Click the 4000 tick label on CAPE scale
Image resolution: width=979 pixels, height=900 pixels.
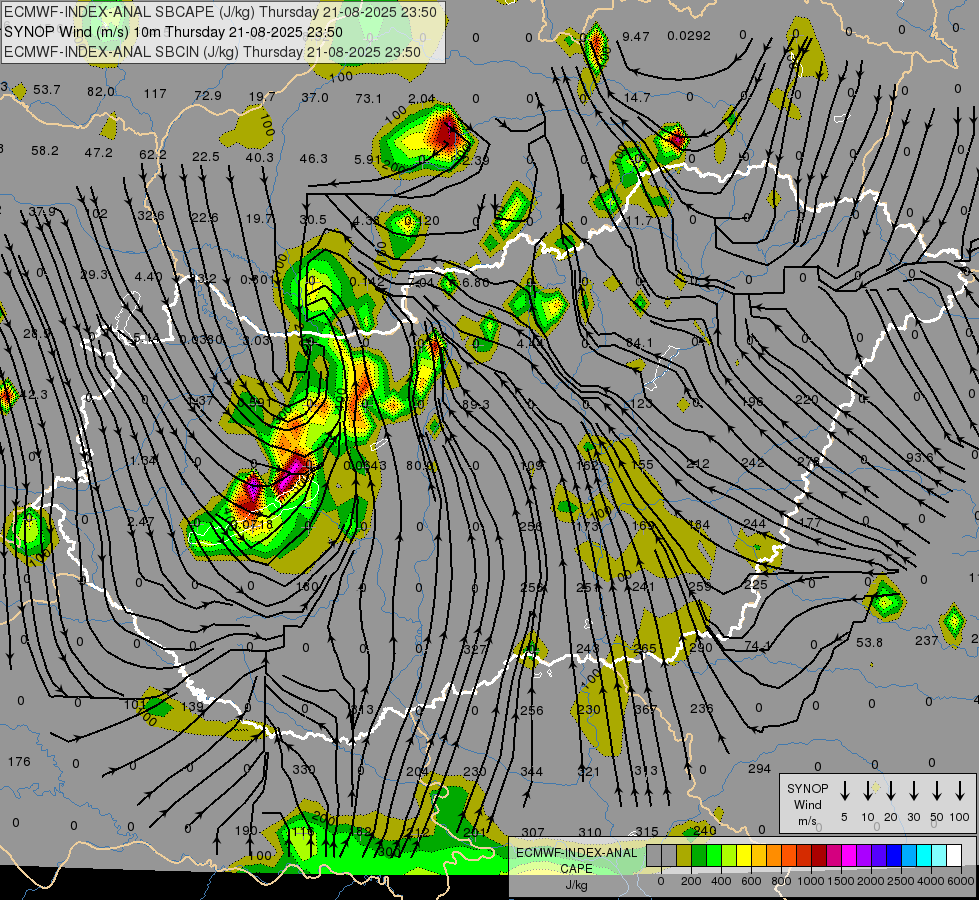[930, 881]
